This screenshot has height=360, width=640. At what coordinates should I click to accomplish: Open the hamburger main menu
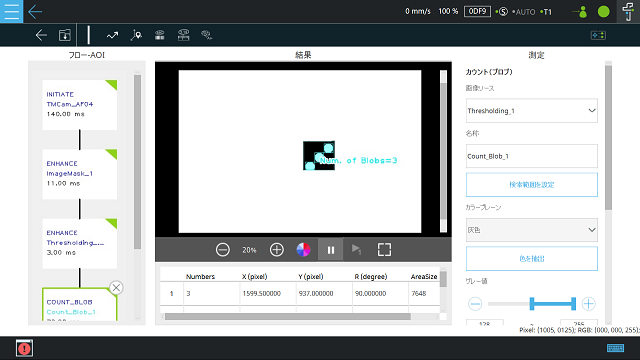click(11, 11)
